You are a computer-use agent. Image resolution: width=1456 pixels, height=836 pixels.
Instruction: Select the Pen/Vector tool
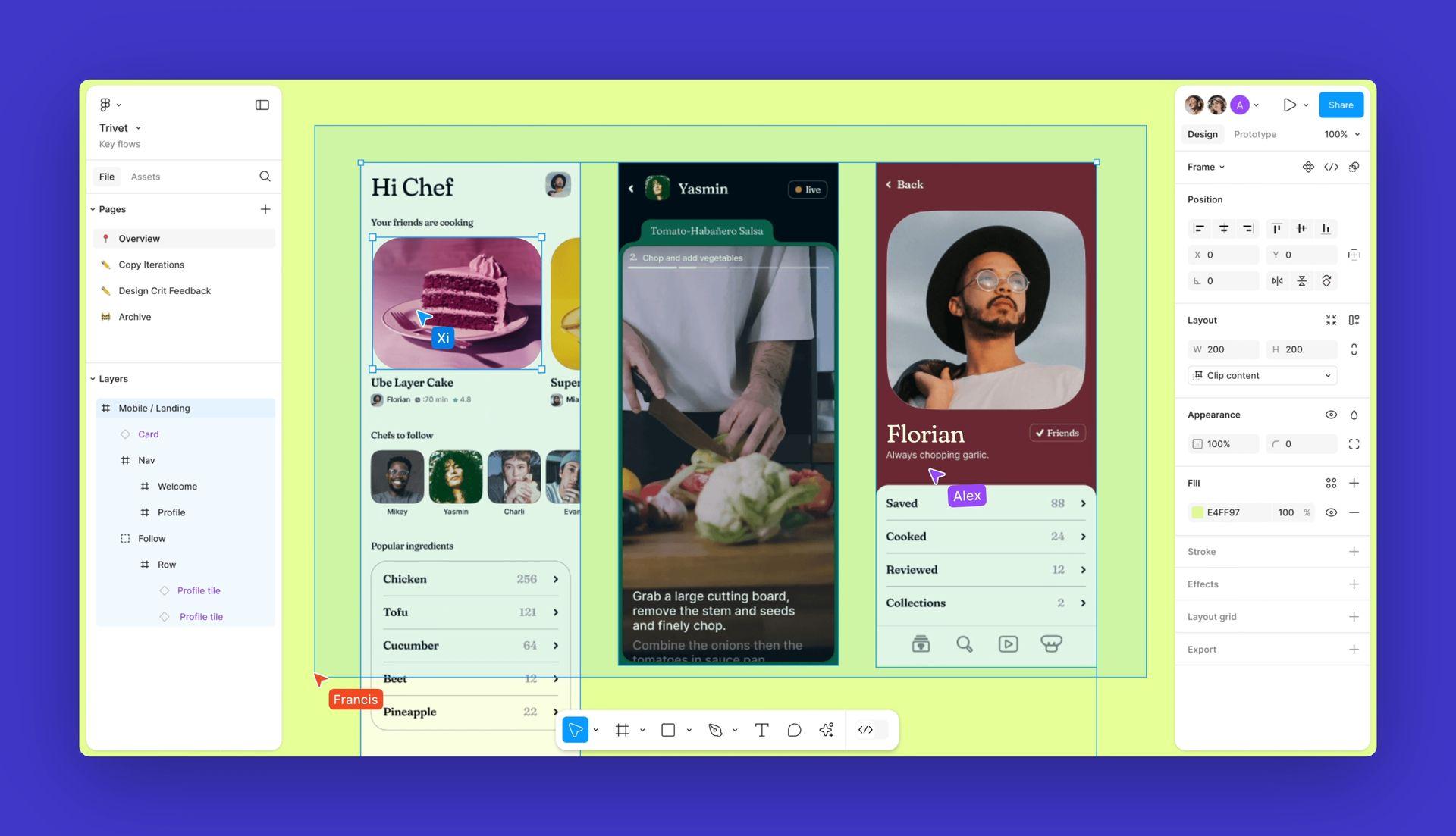click(x=714, y=729)
